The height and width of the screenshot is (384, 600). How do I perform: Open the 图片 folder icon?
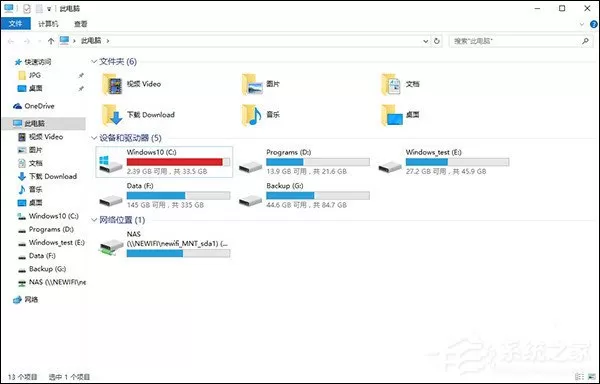click(252, 84)
